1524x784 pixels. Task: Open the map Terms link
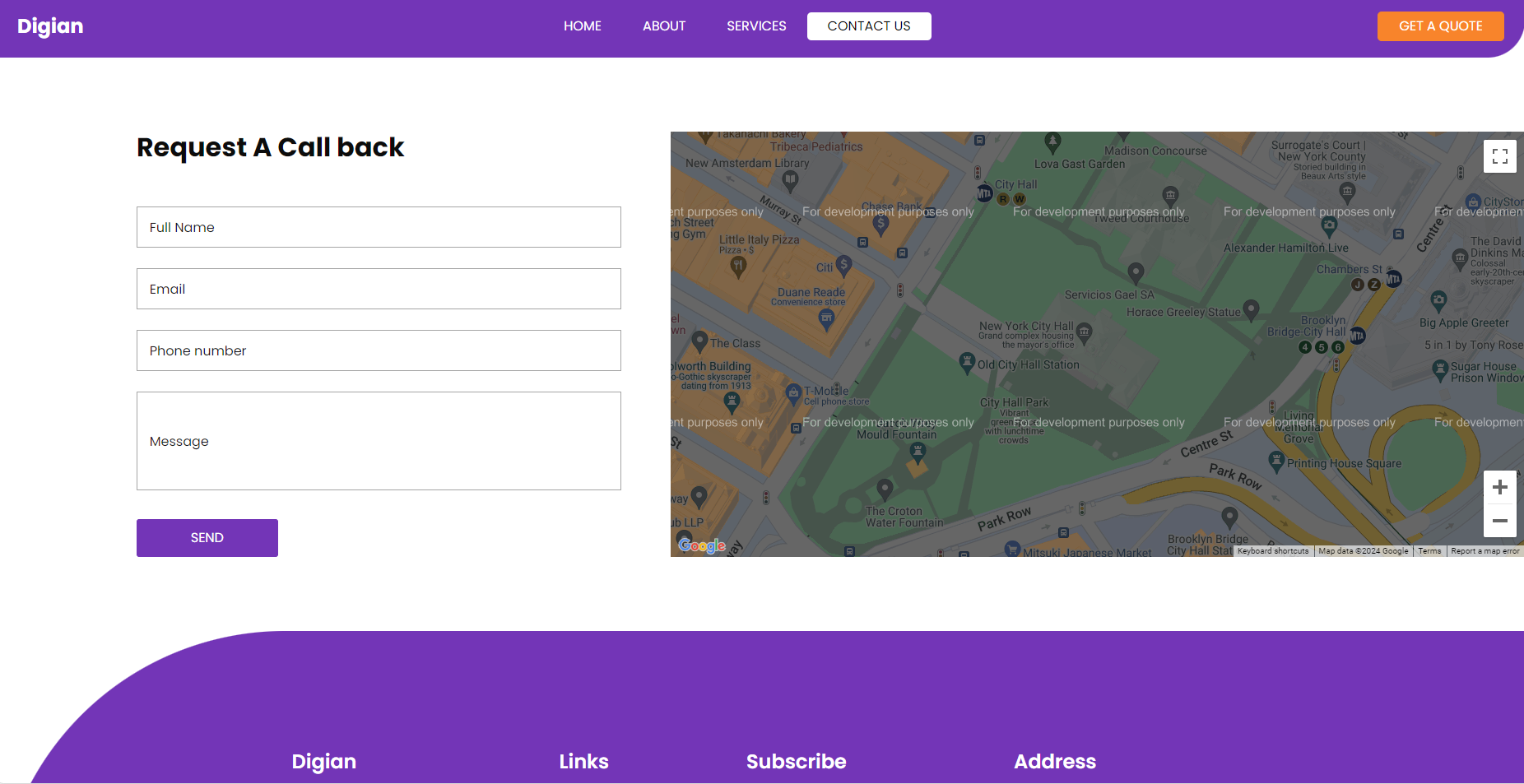pyautogui.click(x=1429, y=551)
